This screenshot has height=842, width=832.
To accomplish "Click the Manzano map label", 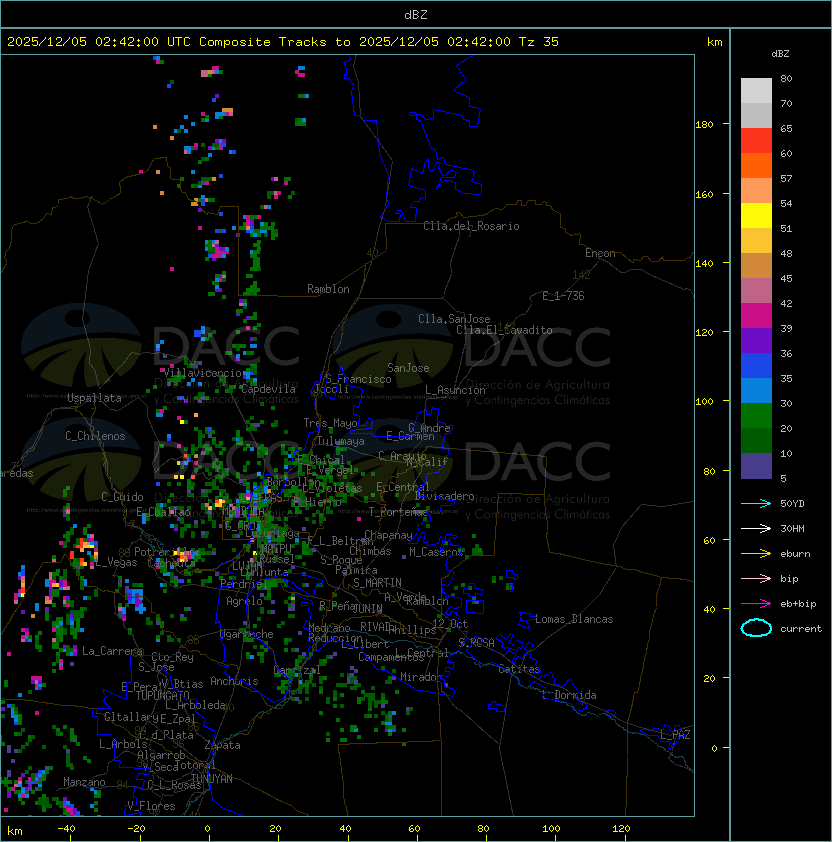I will point(84,782).
